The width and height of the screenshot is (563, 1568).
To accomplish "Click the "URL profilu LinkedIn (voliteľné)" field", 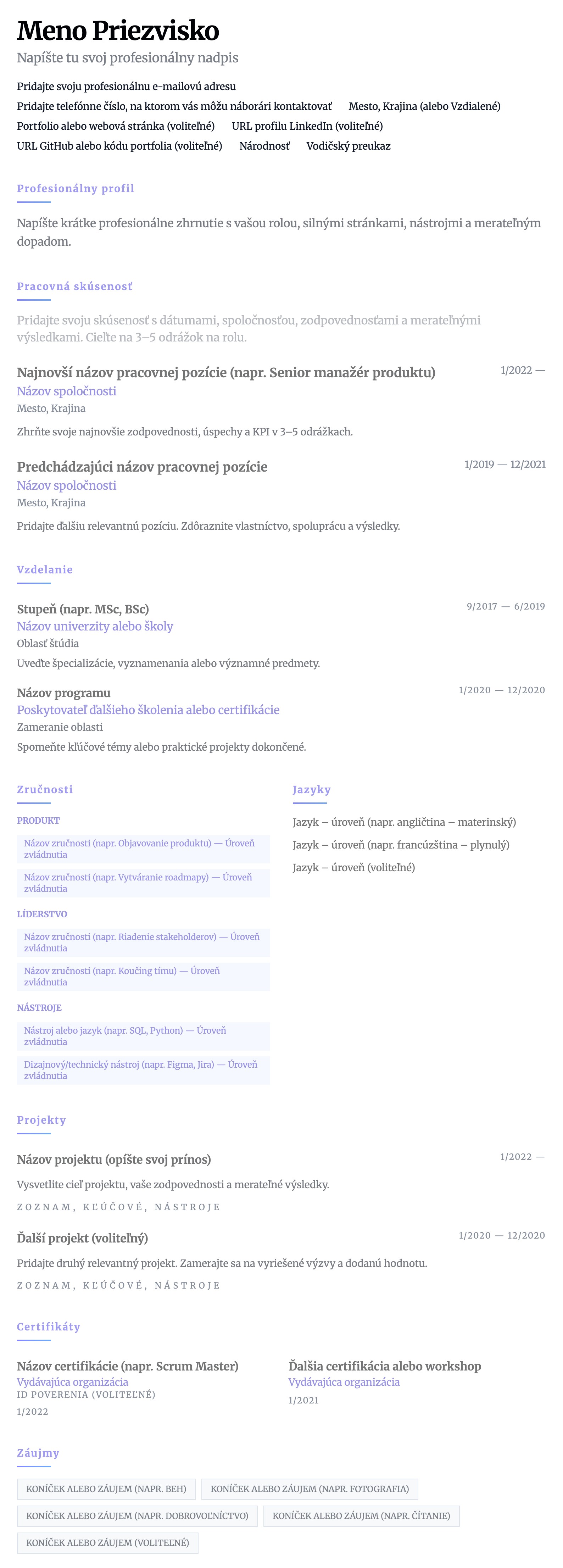I will (x=307, y=126).
